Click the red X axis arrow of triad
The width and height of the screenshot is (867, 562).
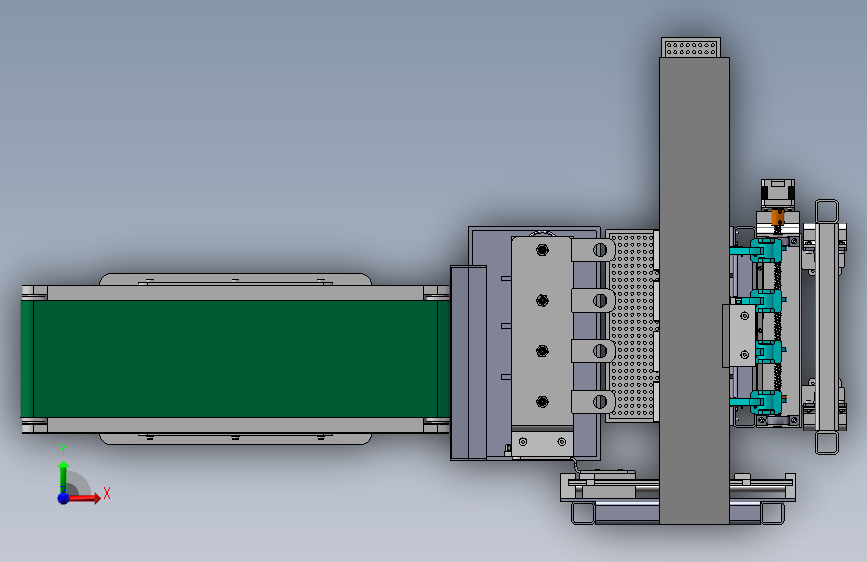87,498
